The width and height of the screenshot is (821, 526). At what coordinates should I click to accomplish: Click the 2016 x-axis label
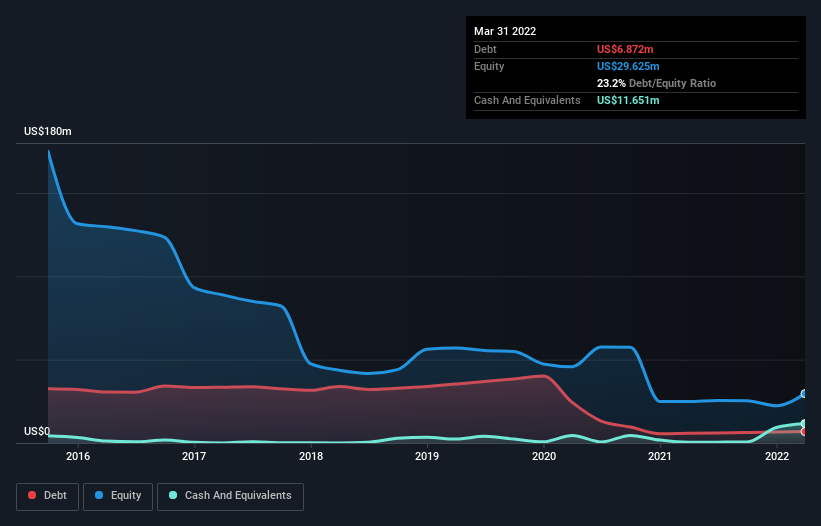coord(78,456)
